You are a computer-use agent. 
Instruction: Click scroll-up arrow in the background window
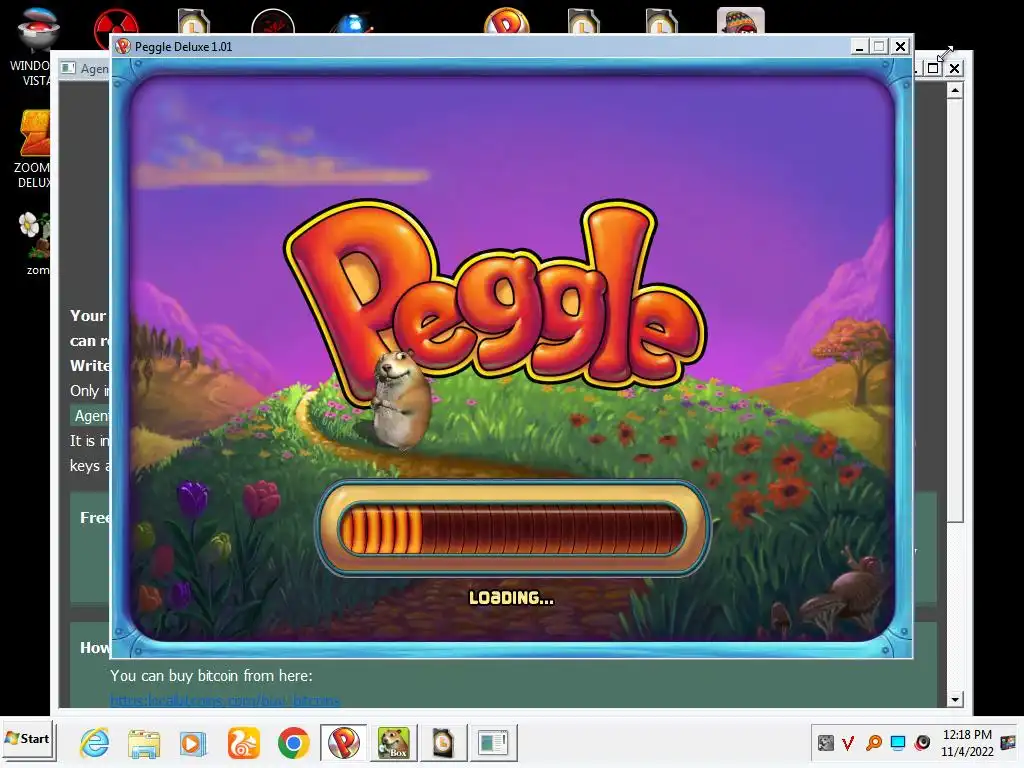(x=955, y=90)
